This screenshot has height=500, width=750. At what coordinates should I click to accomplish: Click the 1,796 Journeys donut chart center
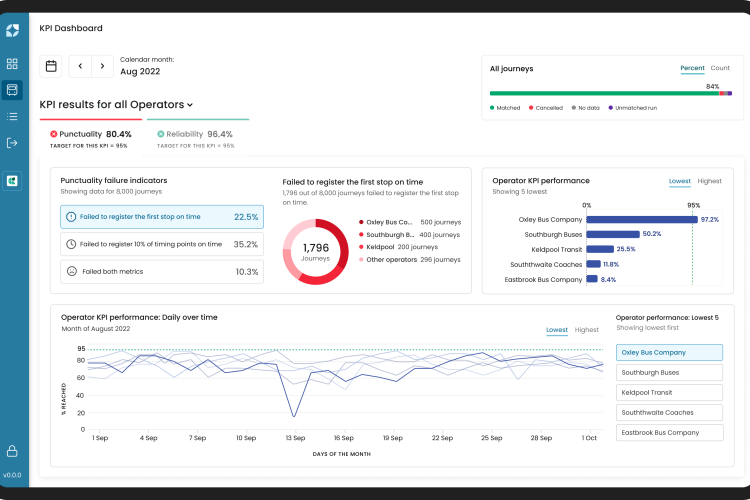[316, 252]
